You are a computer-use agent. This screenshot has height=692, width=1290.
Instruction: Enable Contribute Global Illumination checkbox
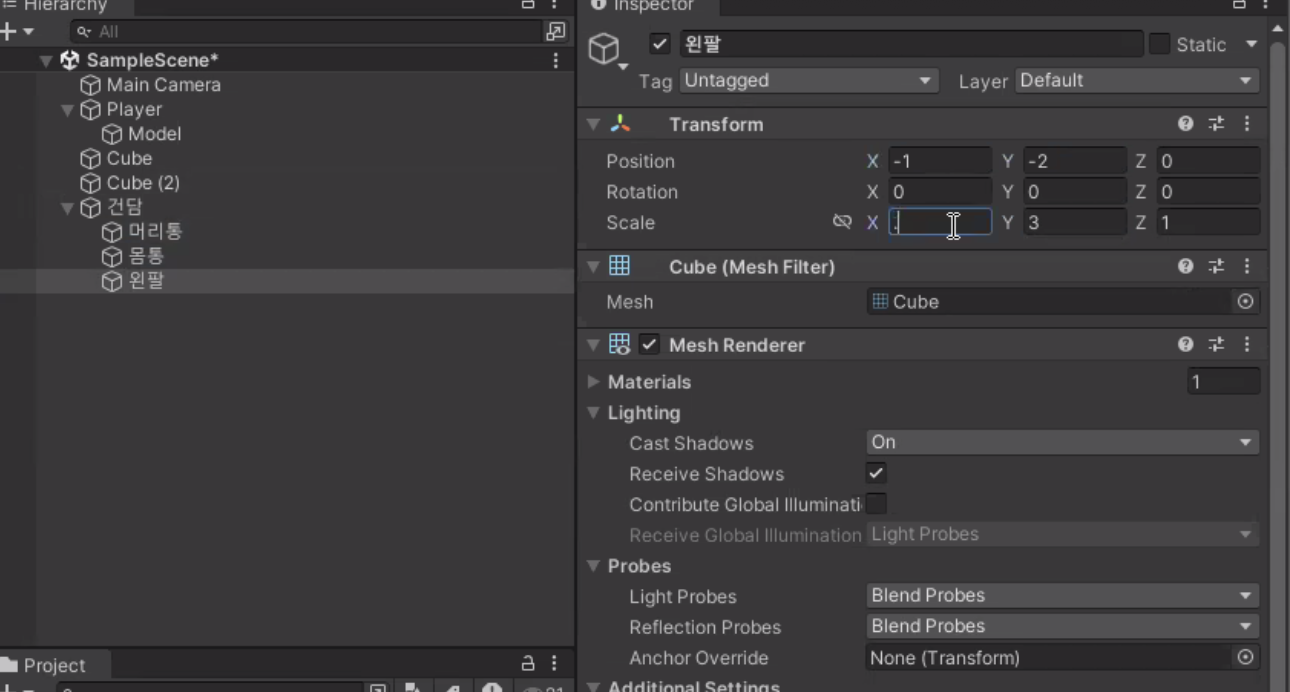(877, 504)
